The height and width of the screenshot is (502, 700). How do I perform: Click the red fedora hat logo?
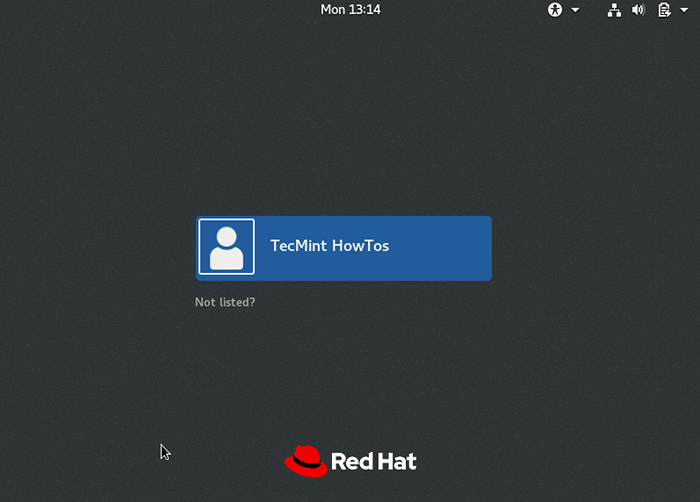pyautogui.click(x=305, y=461)
